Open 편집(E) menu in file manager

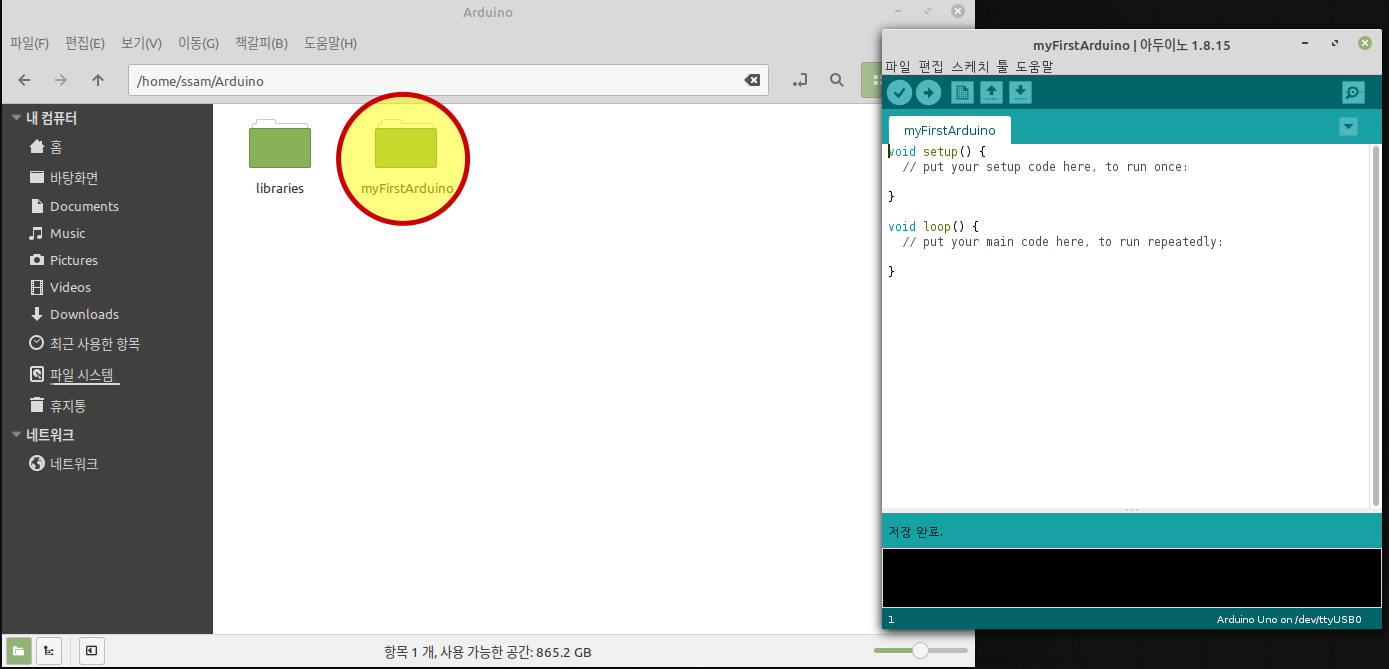(x=85, y=43)
